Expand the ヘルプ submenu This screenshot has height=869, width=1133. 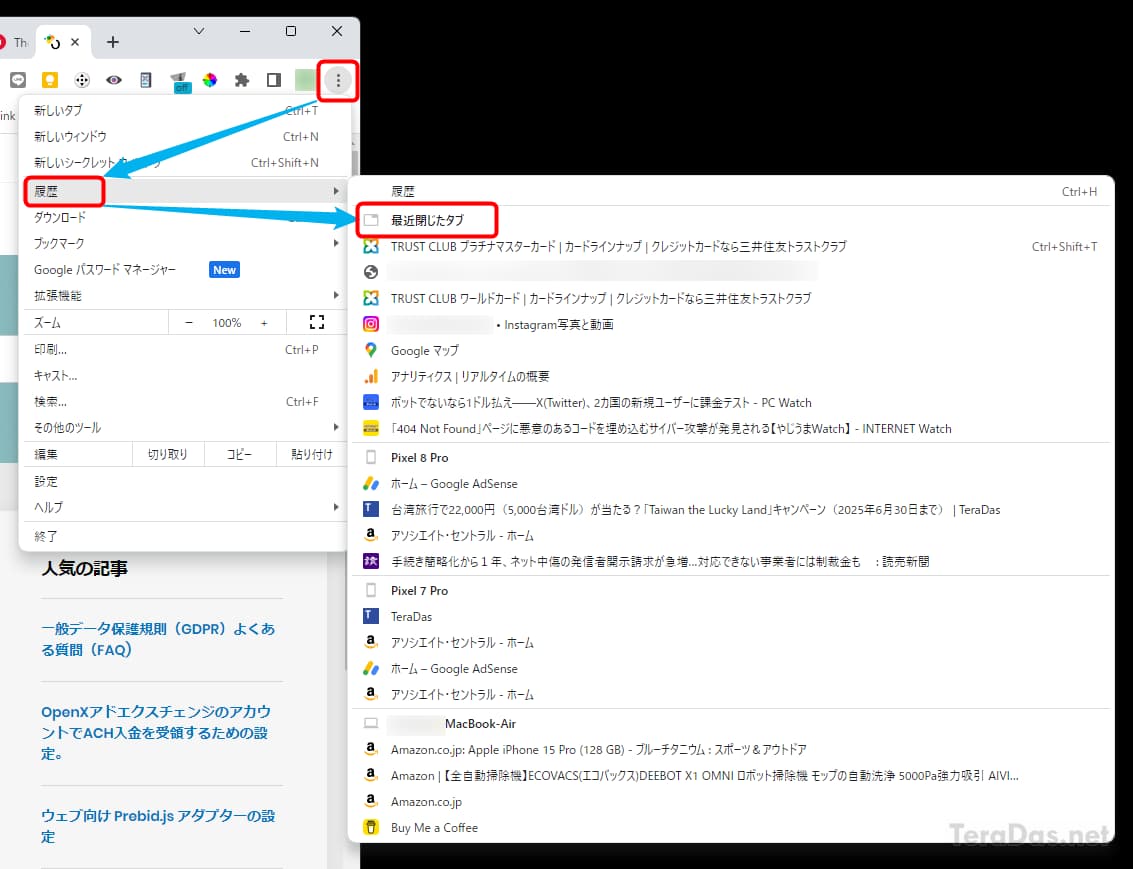tap(184, 508)
